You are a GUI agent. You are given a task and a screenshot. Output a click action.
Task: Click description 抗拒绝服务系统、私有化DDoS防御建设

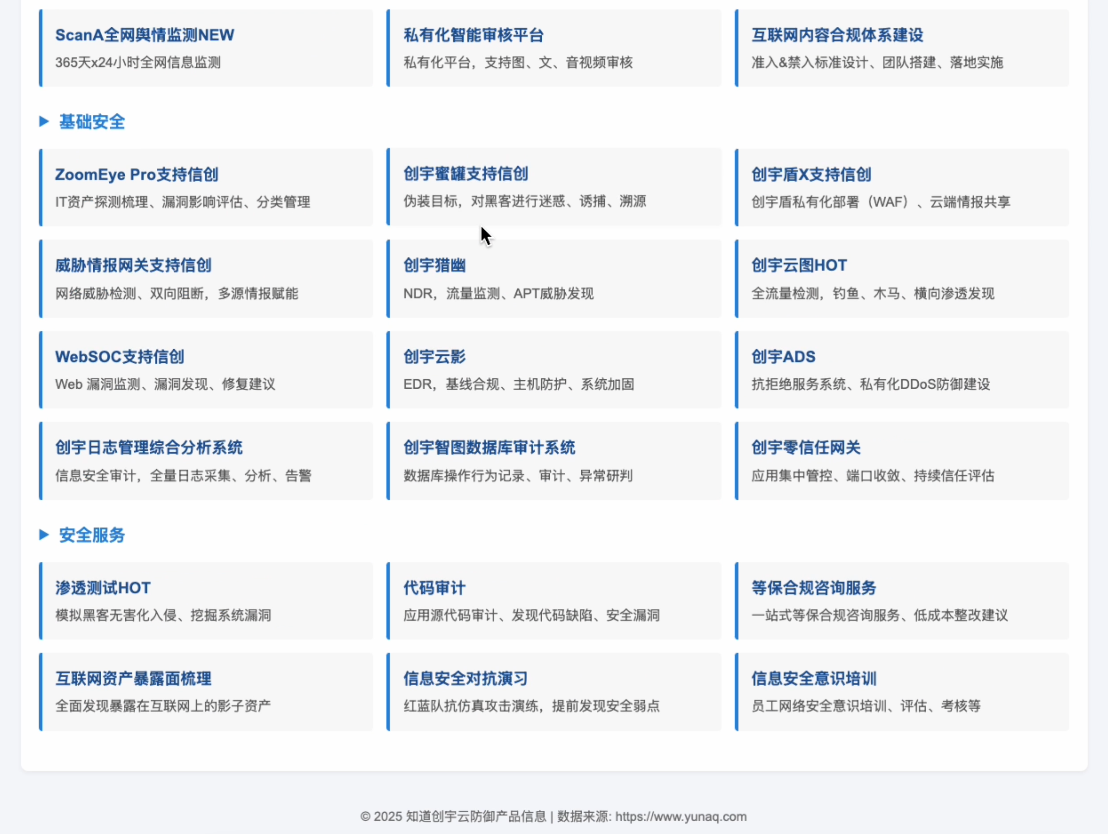tap(871, 384)
